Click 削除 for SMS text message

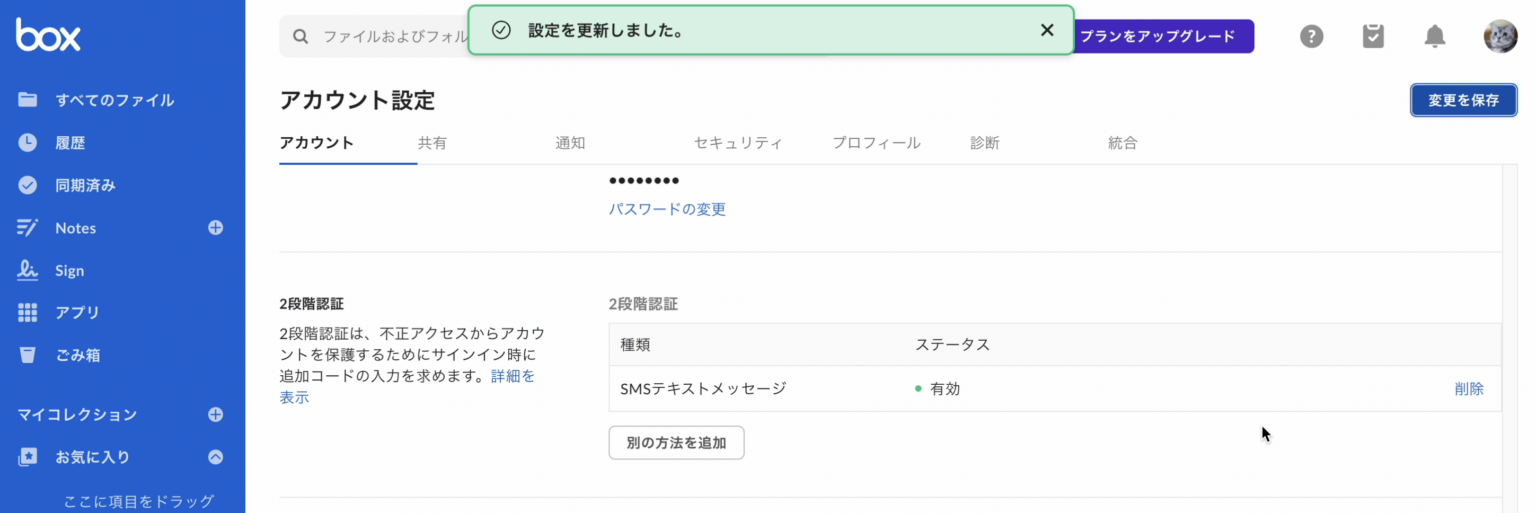(1468, 389)
